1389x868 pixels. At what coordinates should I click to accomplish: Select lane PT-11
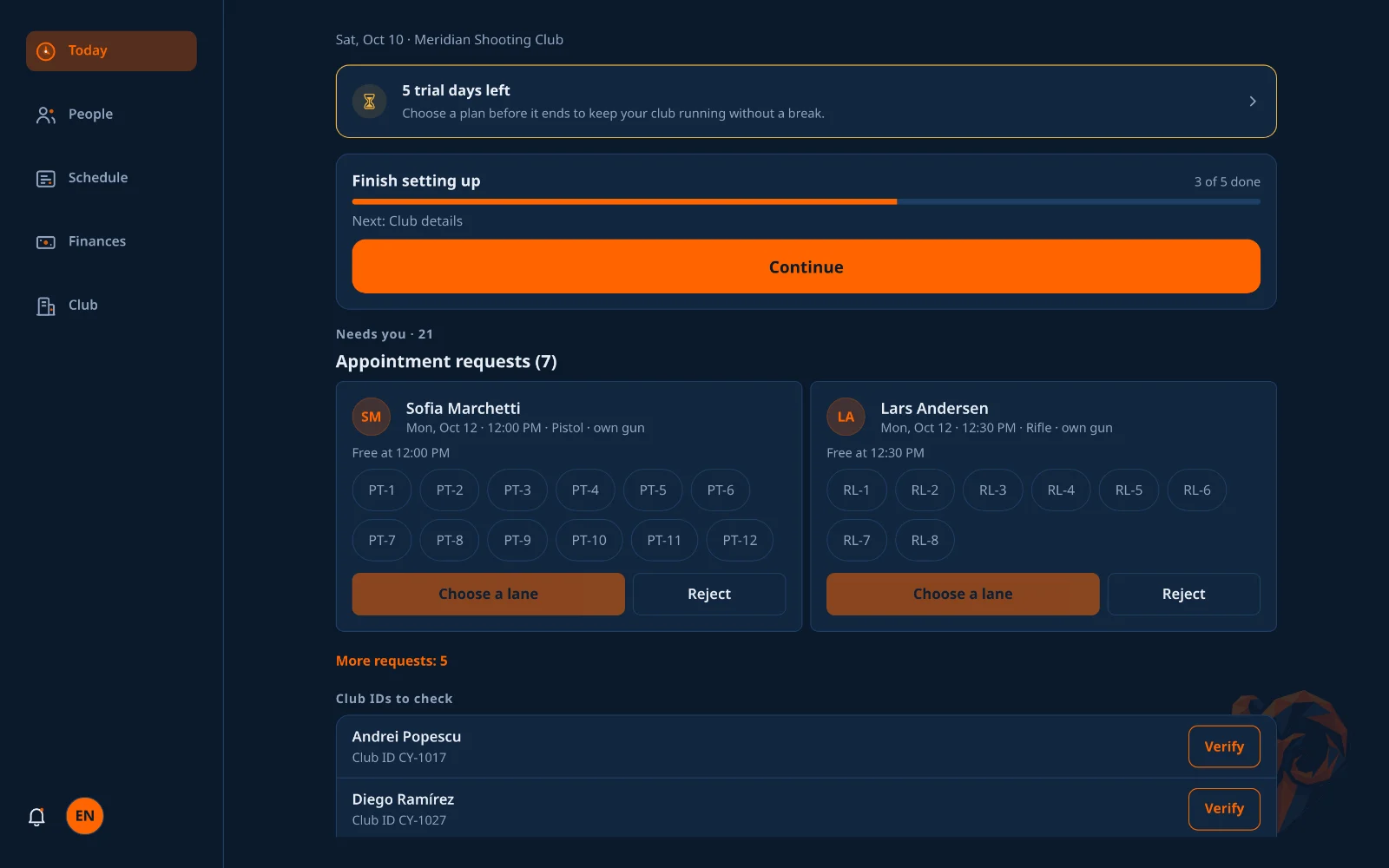664,541
